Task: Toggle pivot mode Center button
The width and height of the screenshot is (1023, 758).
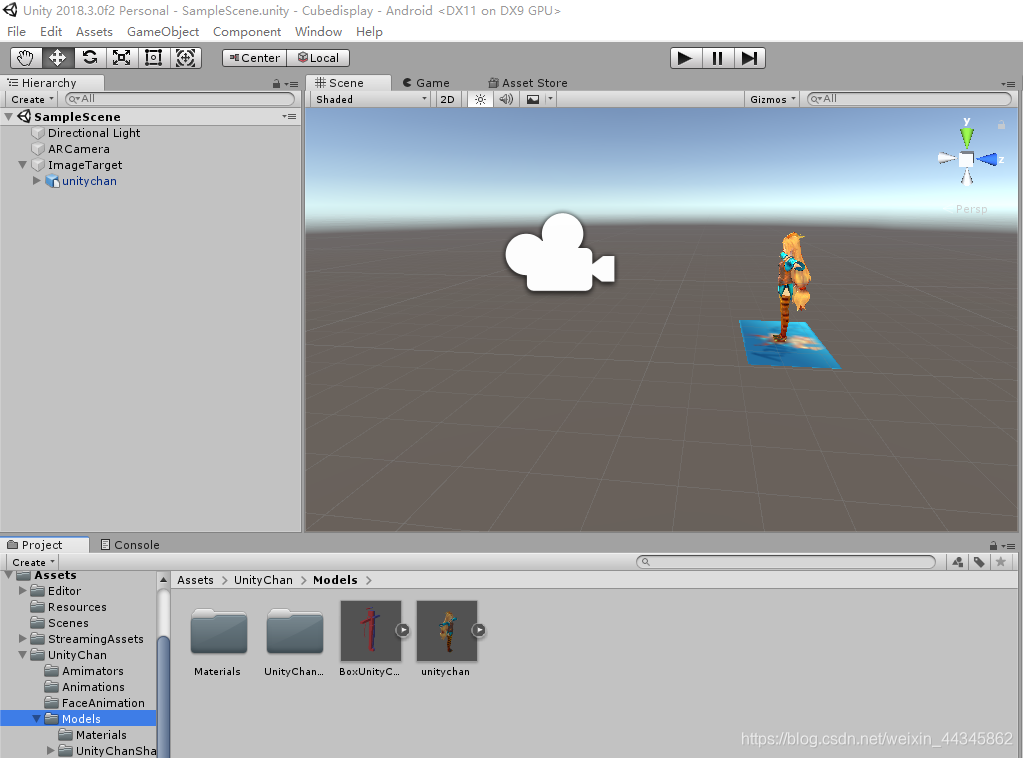Action: (x=254, y=58)
